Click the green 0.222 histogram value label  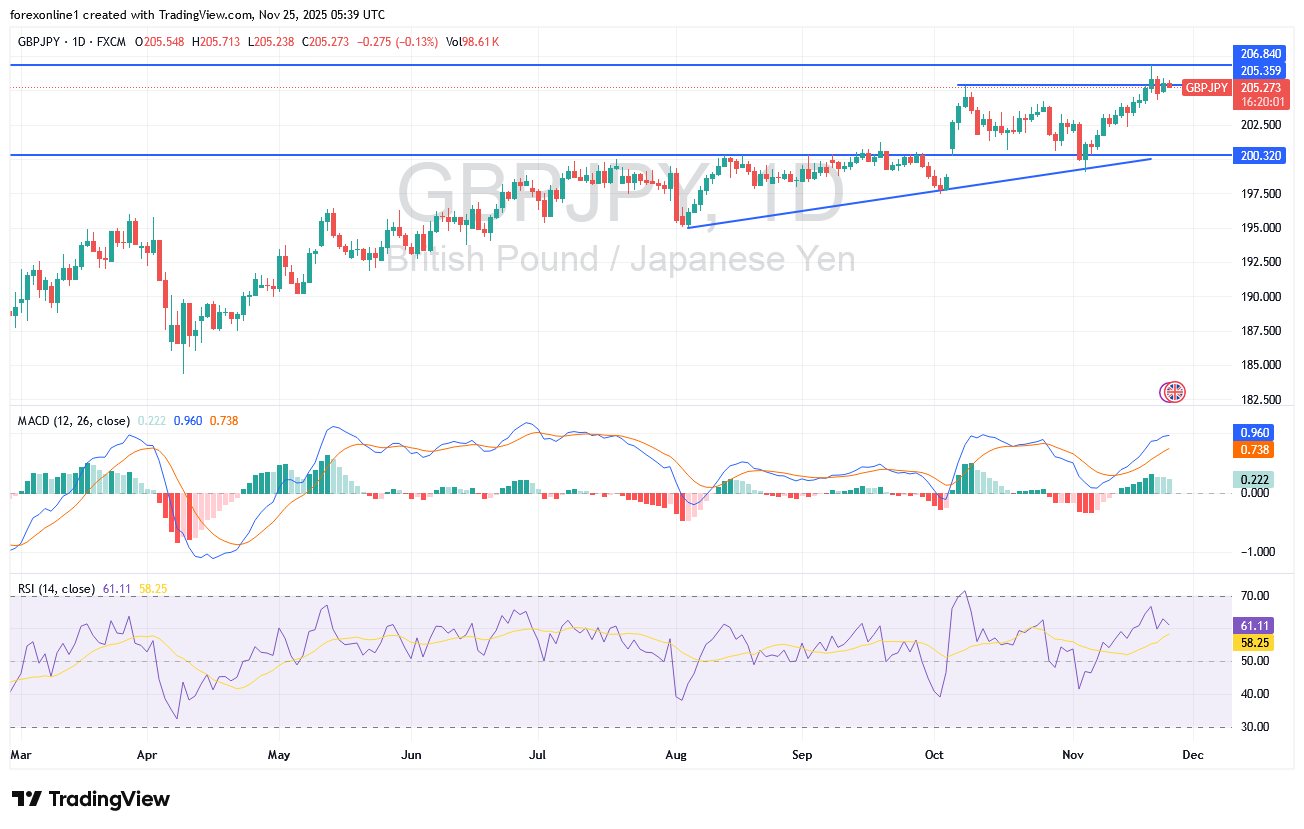click(1253, 480)
